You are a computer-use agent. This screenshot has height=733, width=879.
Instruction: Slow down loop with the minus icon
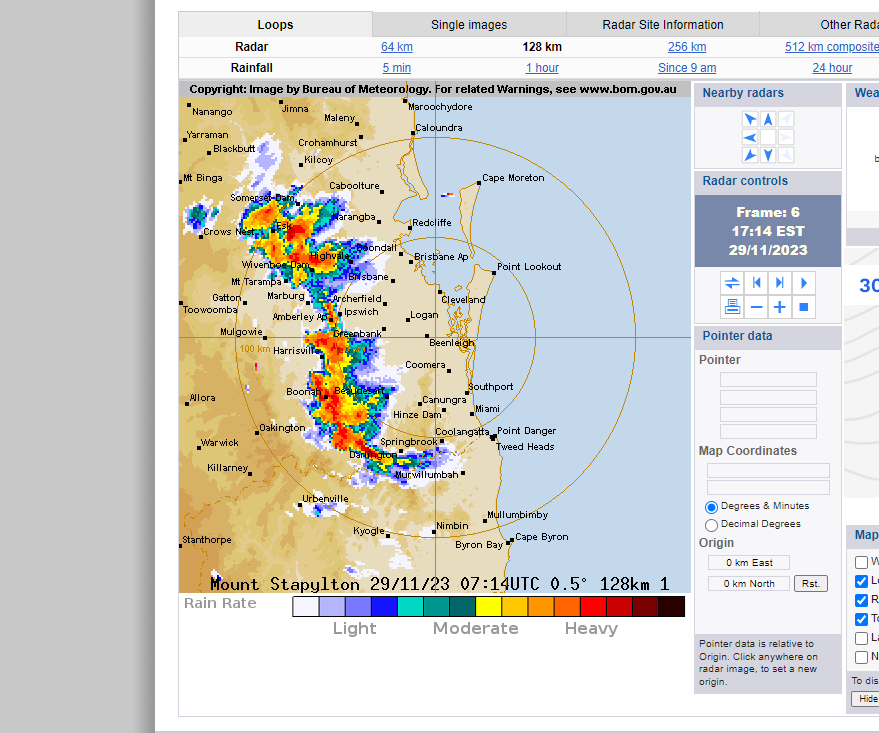click(756, 307)
